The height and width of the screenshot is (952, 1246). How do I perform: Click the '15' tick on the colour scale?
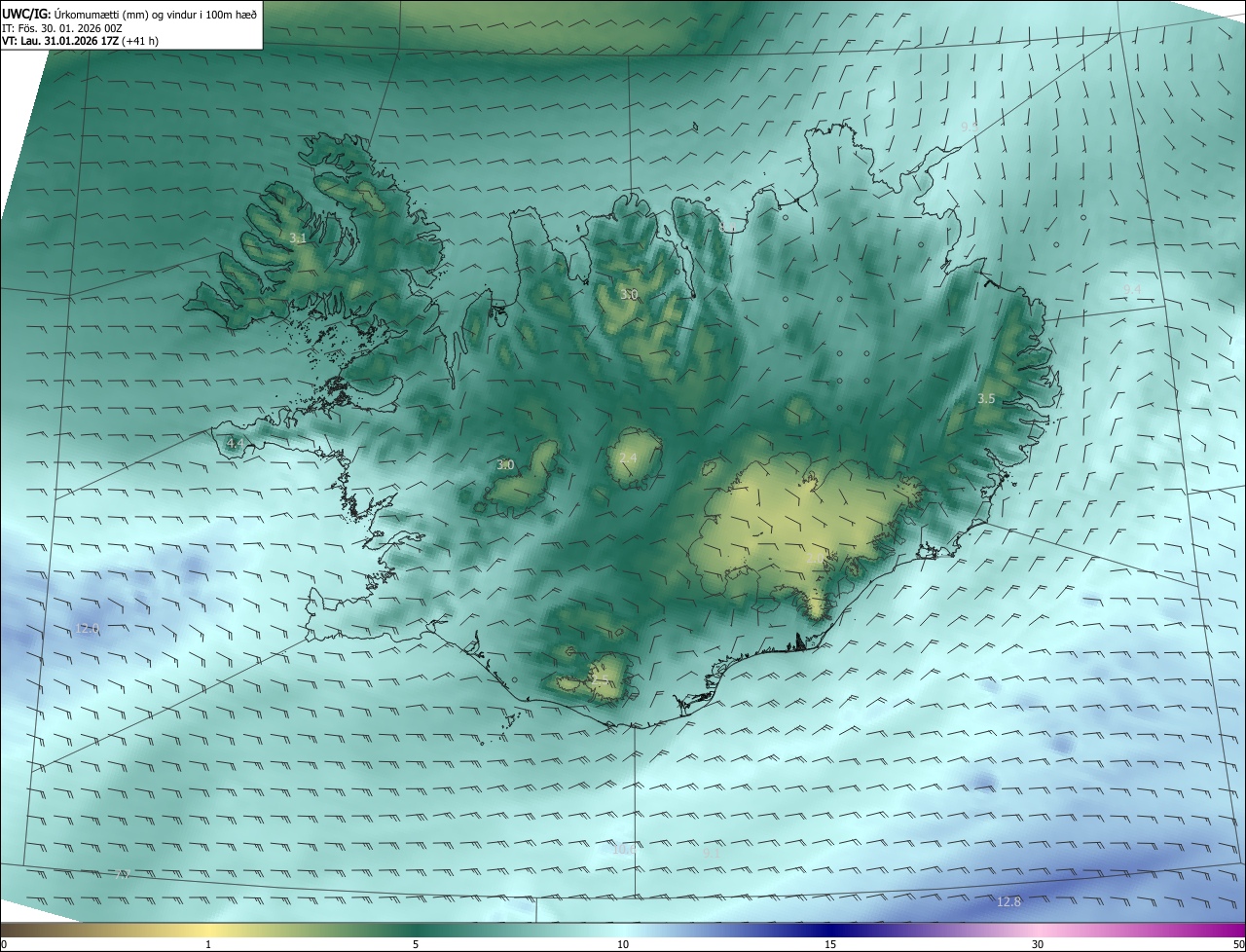point(830,944)
